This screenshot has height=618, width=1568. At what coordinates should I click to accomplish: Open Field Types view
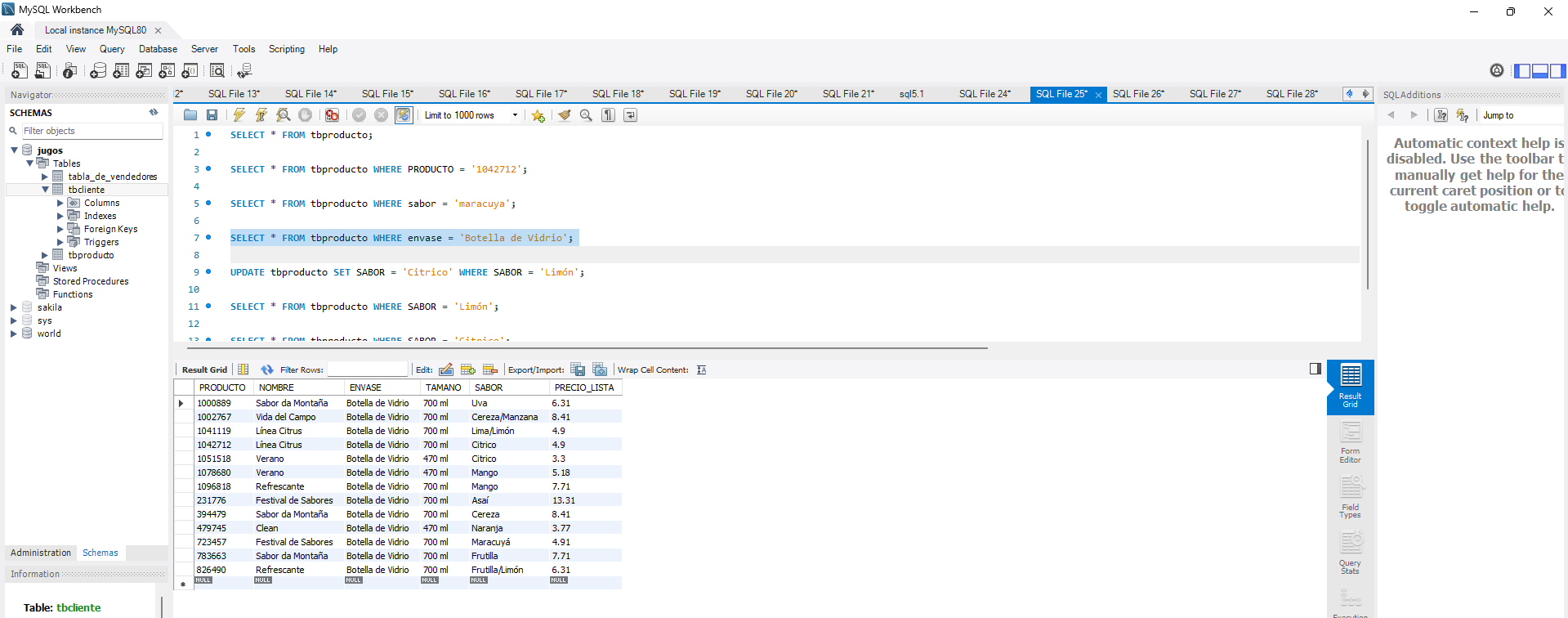[1350, 499]
